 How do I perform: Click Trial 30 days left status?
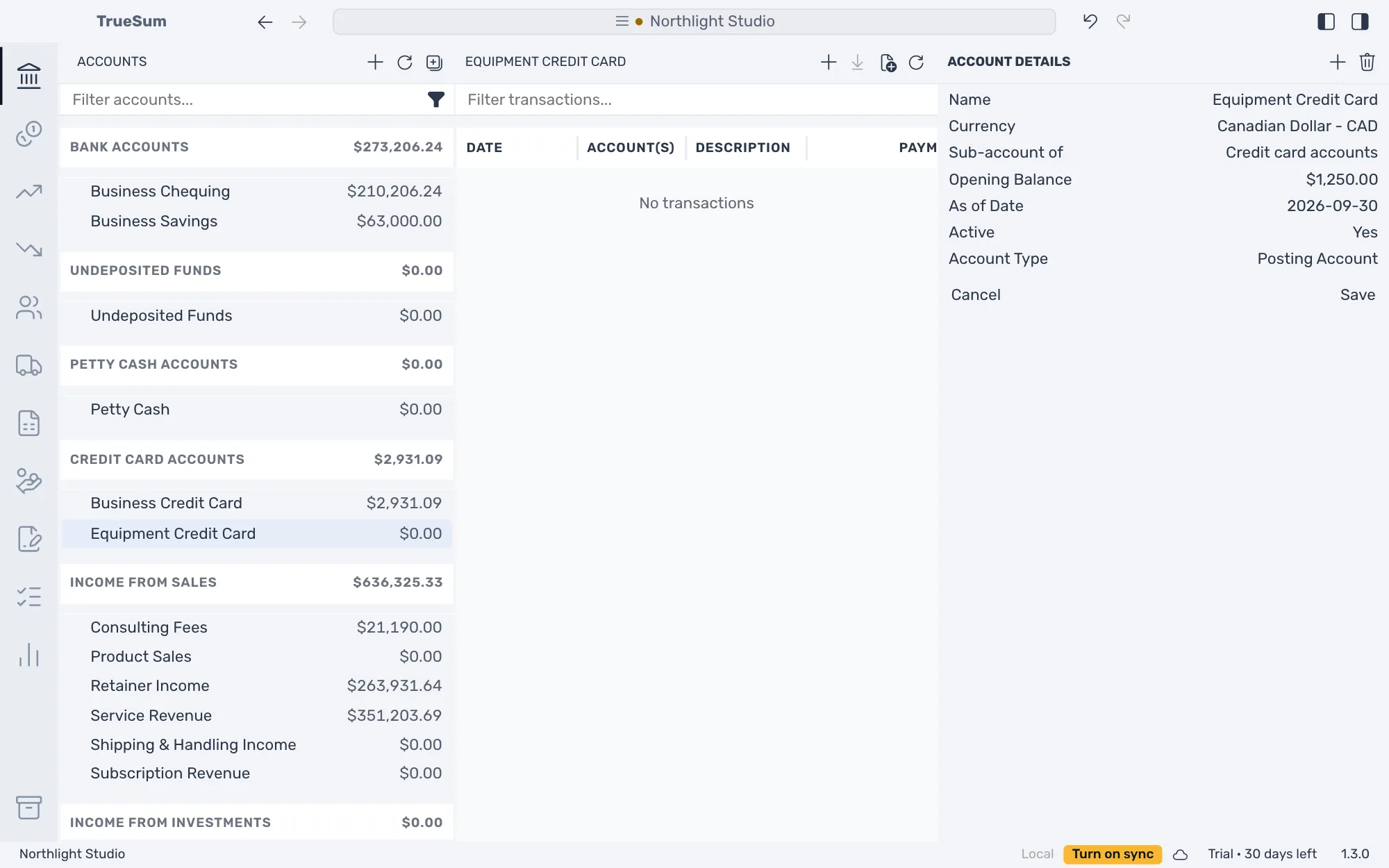pyautogui.click(x=1262, y=854)
